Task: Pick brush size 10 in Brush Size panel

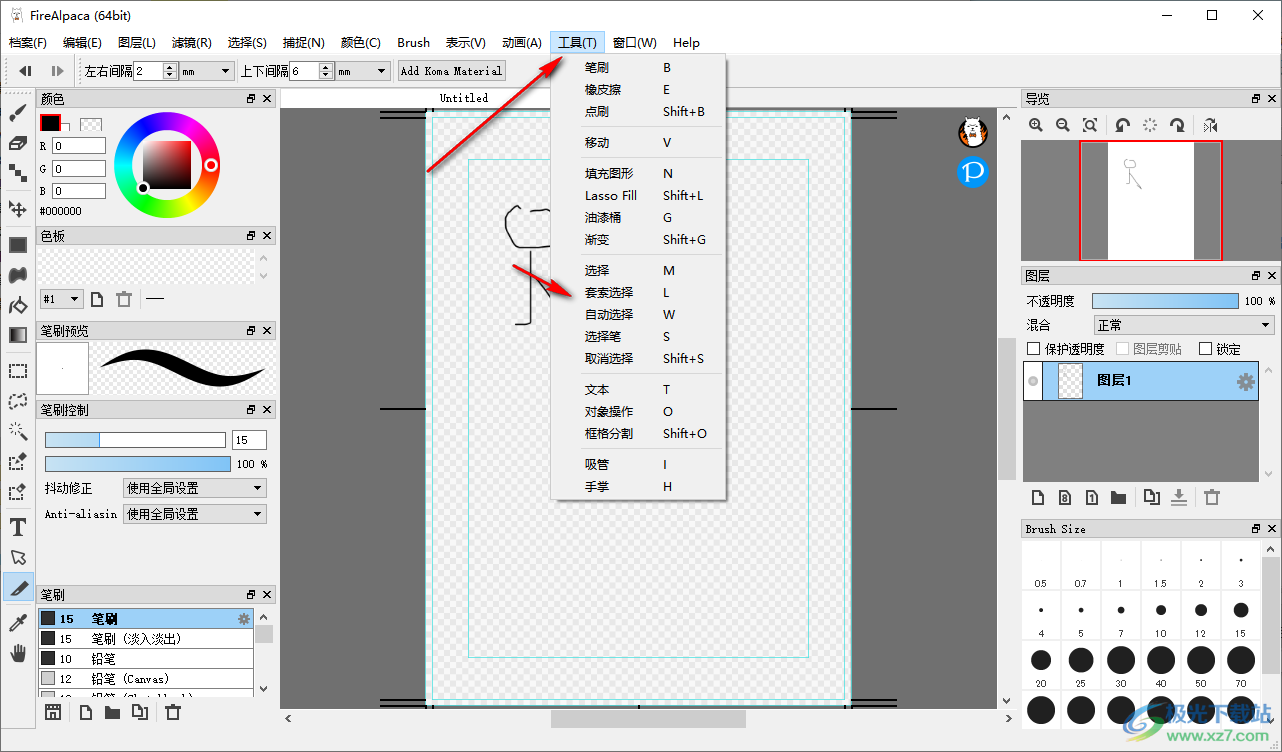Action: point(1161,616)
